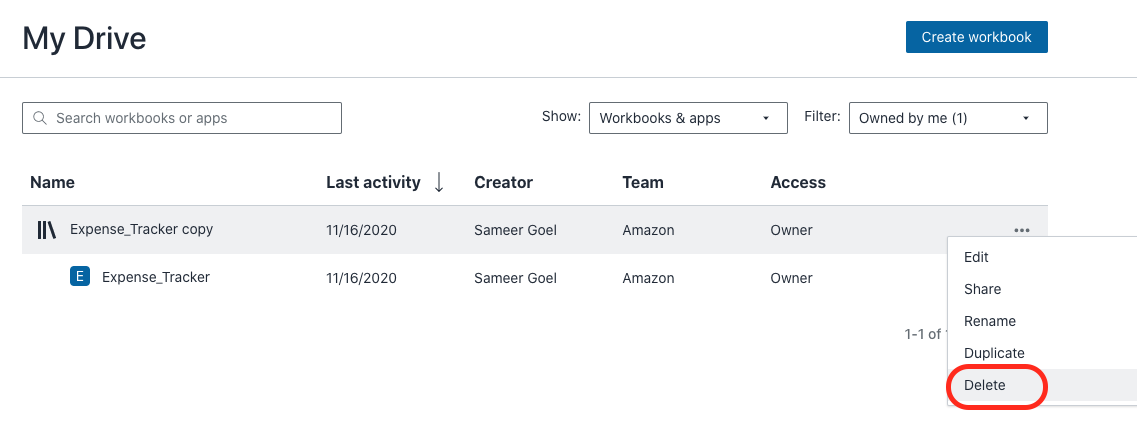Click the Access column header
1137x429 pixels.
point(798,182)
